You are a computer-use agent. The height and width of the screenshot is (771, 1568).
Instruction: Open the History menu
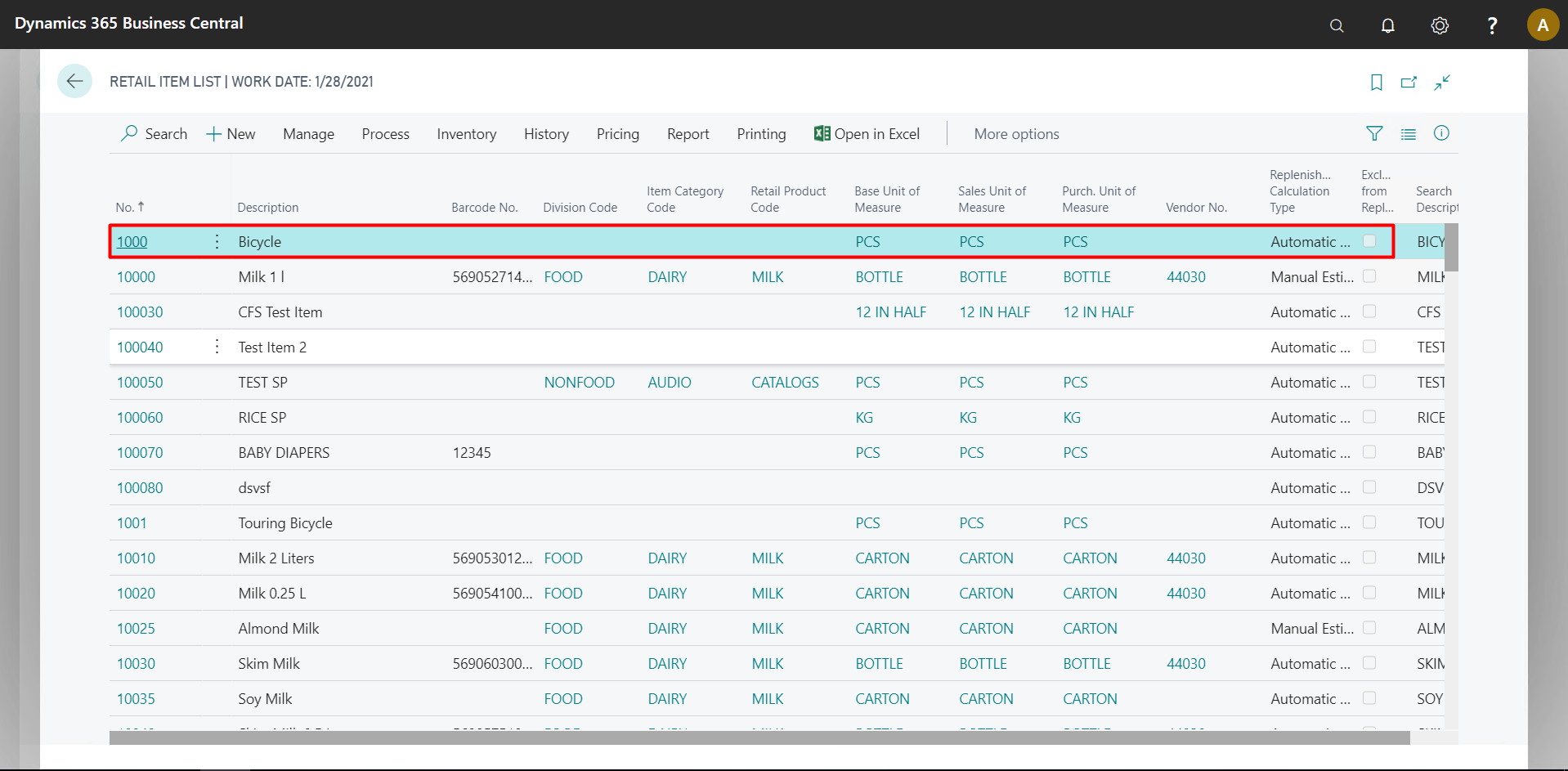[x=546, y=133]
